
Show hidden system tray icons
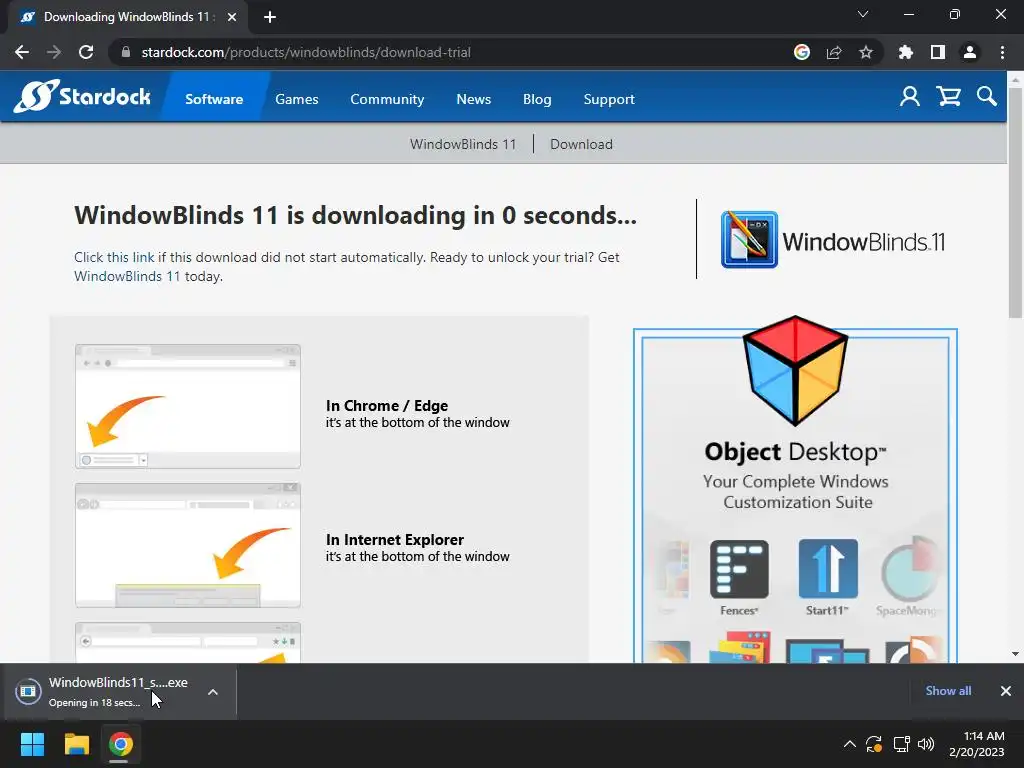click(x=850, y=744)
